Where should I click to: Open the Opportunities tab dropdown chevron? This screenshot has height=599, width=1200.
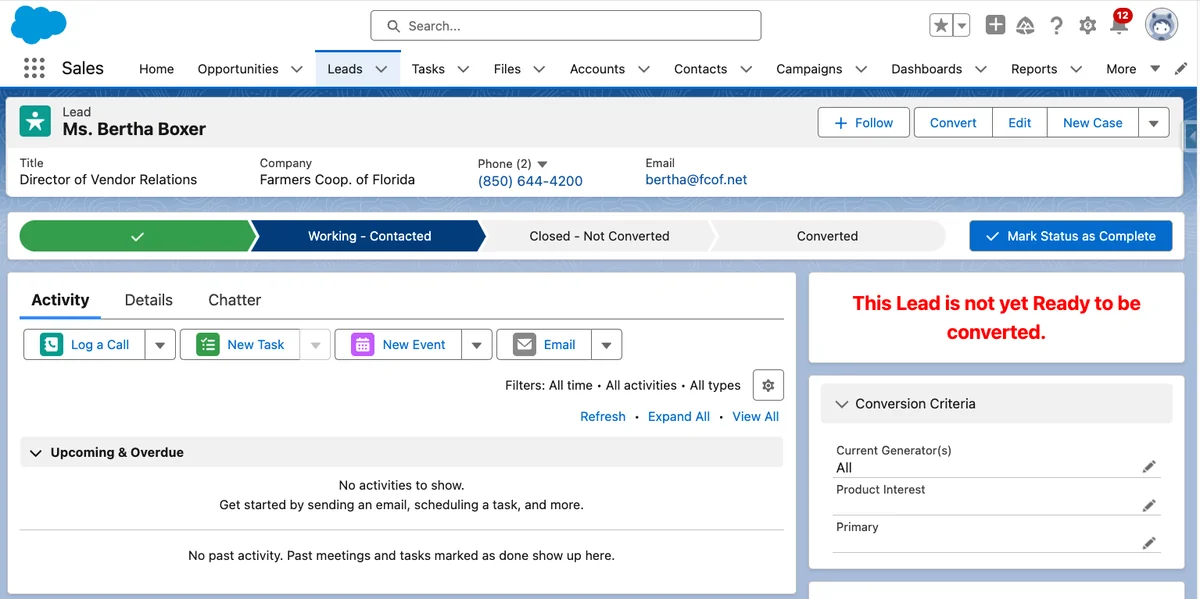(x=297, y=69)
